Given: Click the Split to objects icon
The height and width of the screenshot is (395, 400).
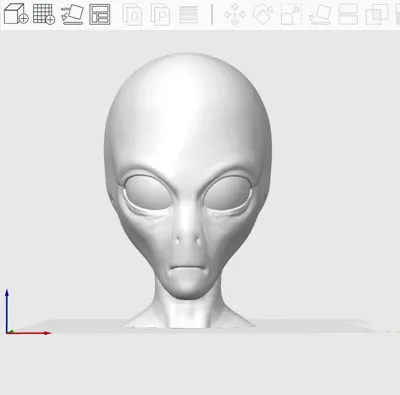Looking at the screenshot, I should [x=132, y=14].
